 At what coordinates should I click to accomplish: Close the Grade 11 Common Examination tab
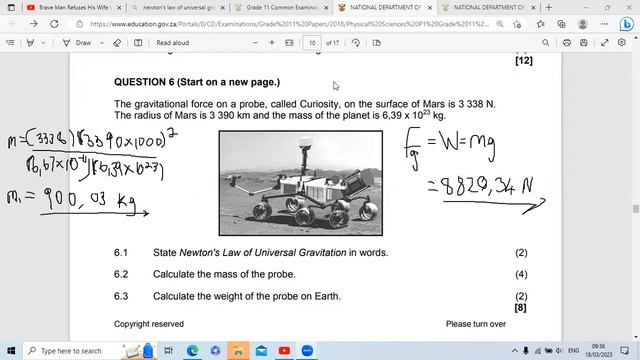pos(326,8)
